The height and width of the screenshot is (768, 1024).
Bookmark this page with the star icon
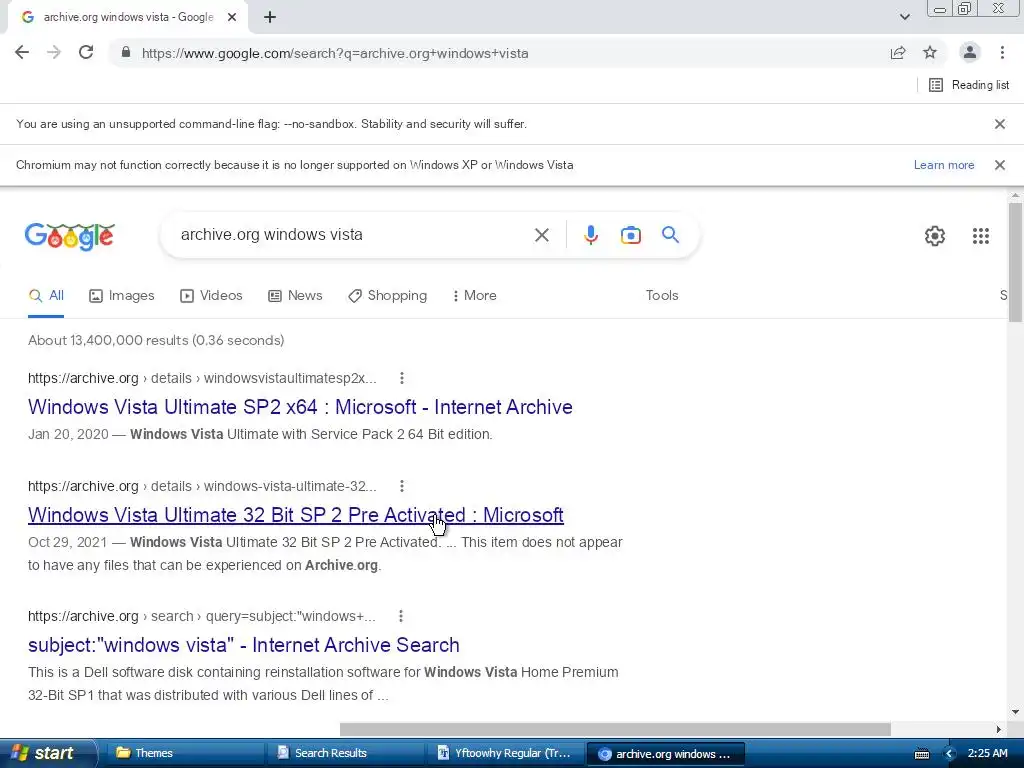click(x=930, y=53)
